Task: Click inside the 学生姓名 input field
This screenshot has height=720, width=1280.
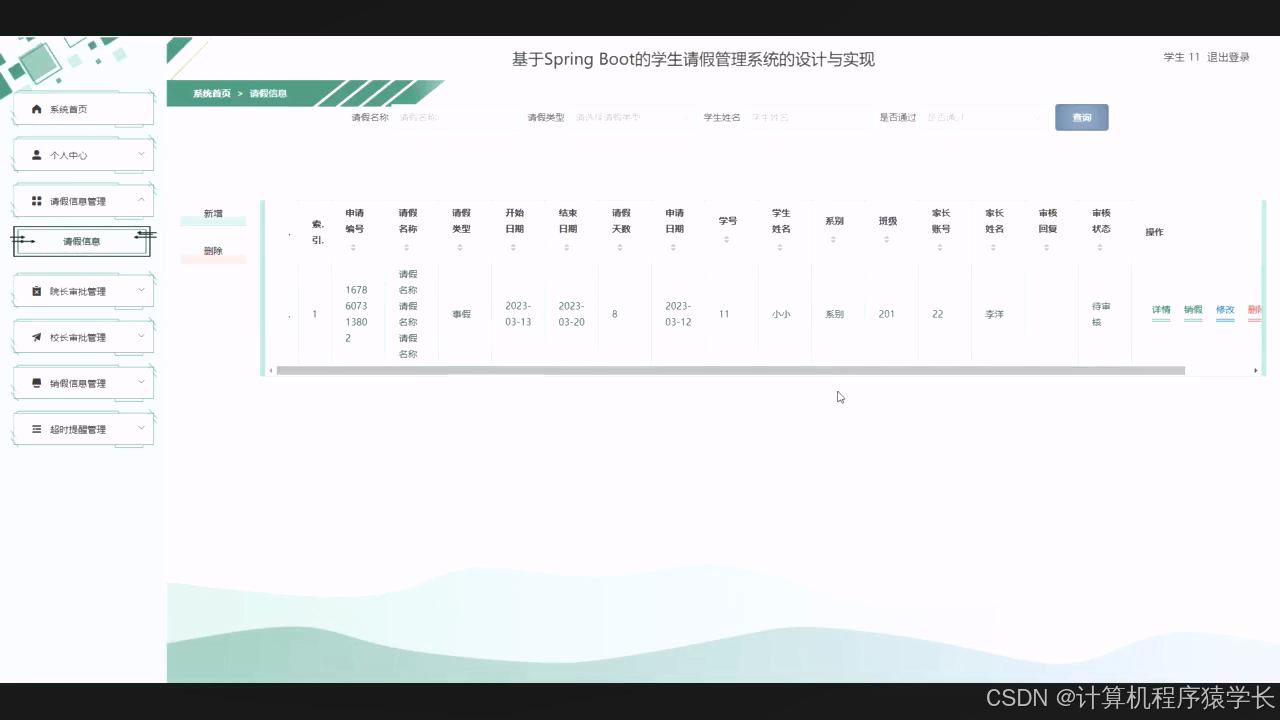Action: [807, 117]
